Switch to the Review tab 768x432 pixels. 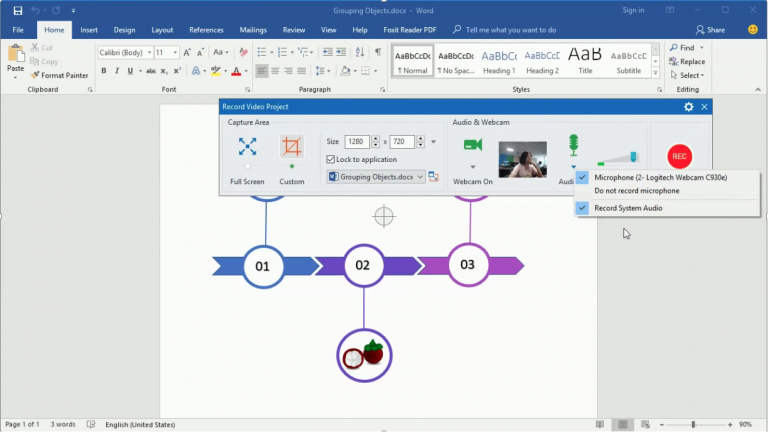(294, 30)
